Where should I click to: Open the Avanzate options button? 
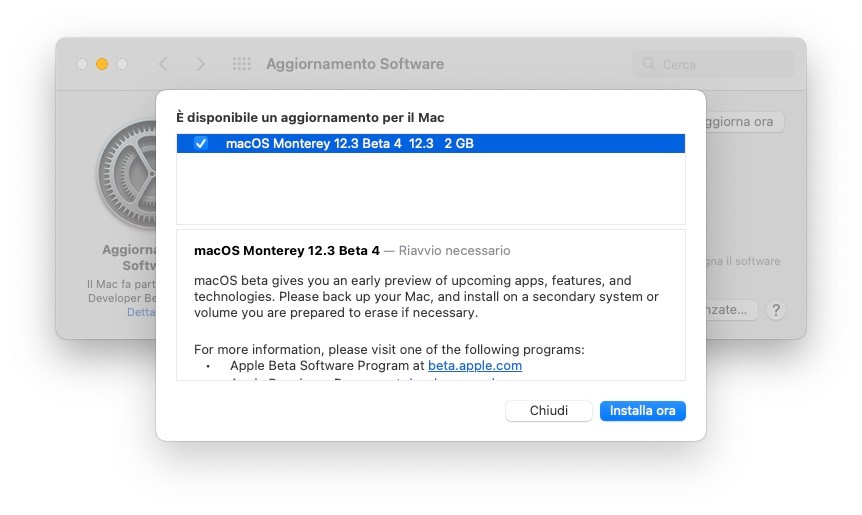click(x=731, y=310)
